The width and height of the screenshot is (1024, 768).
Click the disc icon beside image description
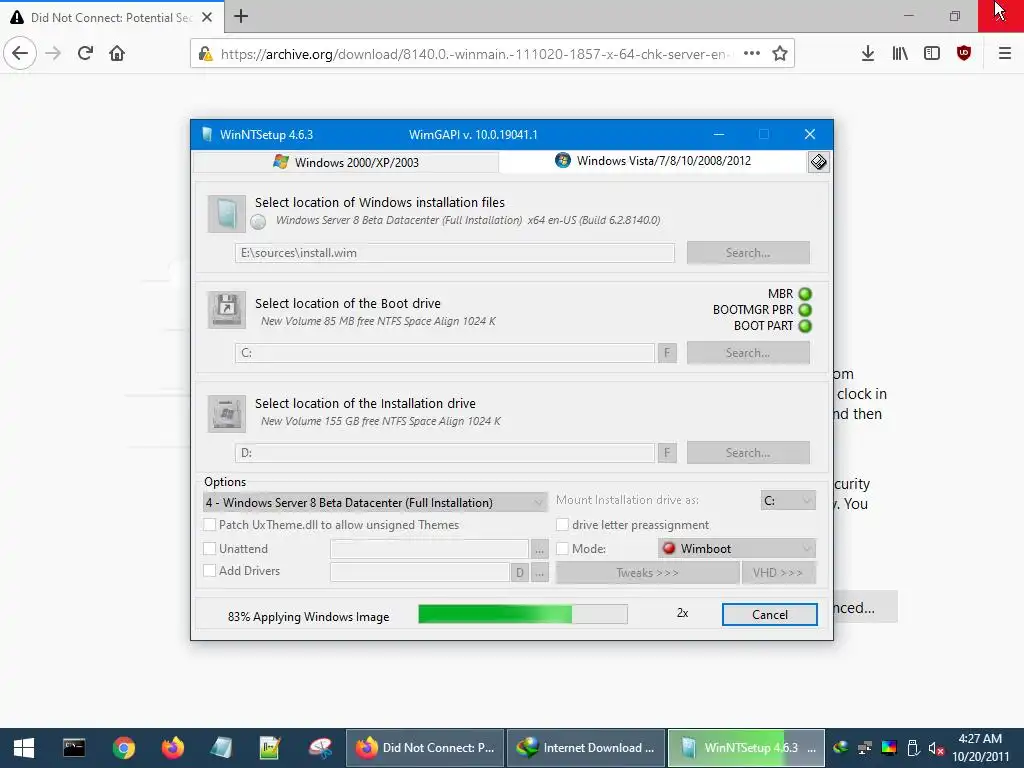tap(259, 222)
